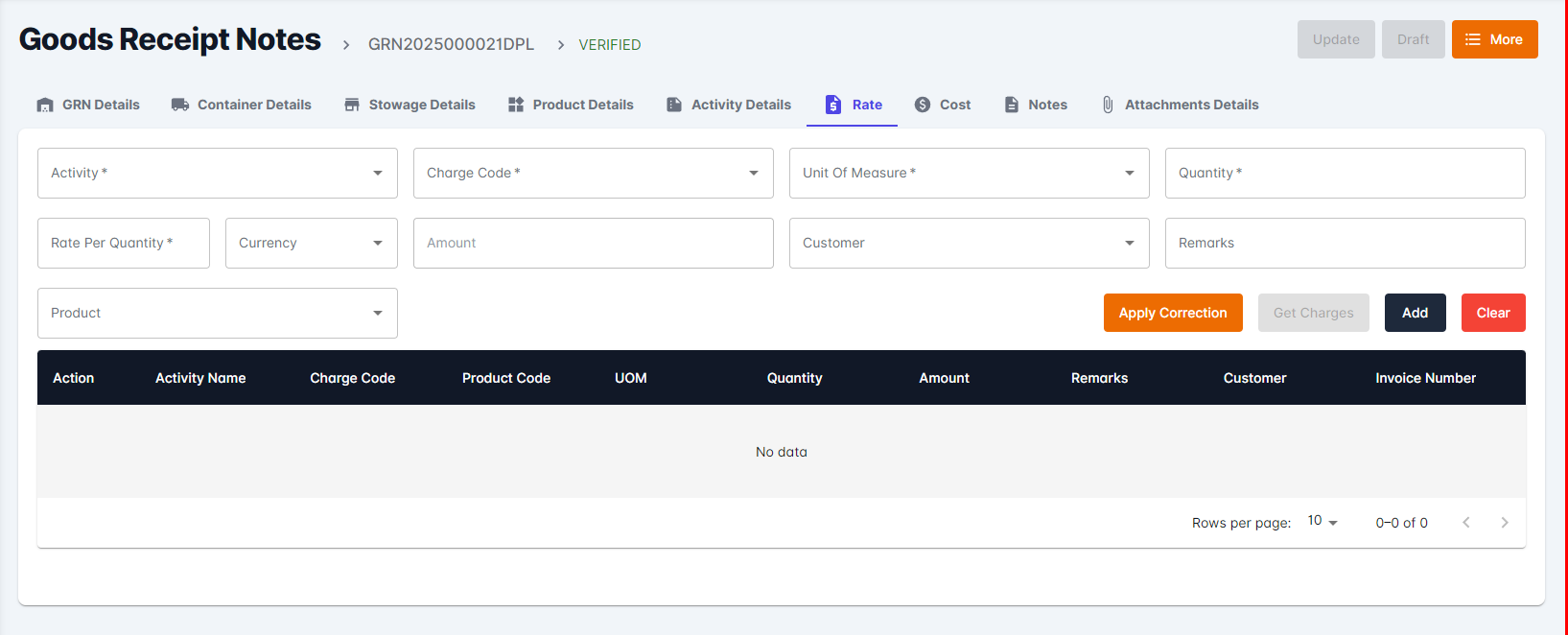Click the Cost dollar coin icon
Viewport: 1568px width, 635px height.
point(923,105)
